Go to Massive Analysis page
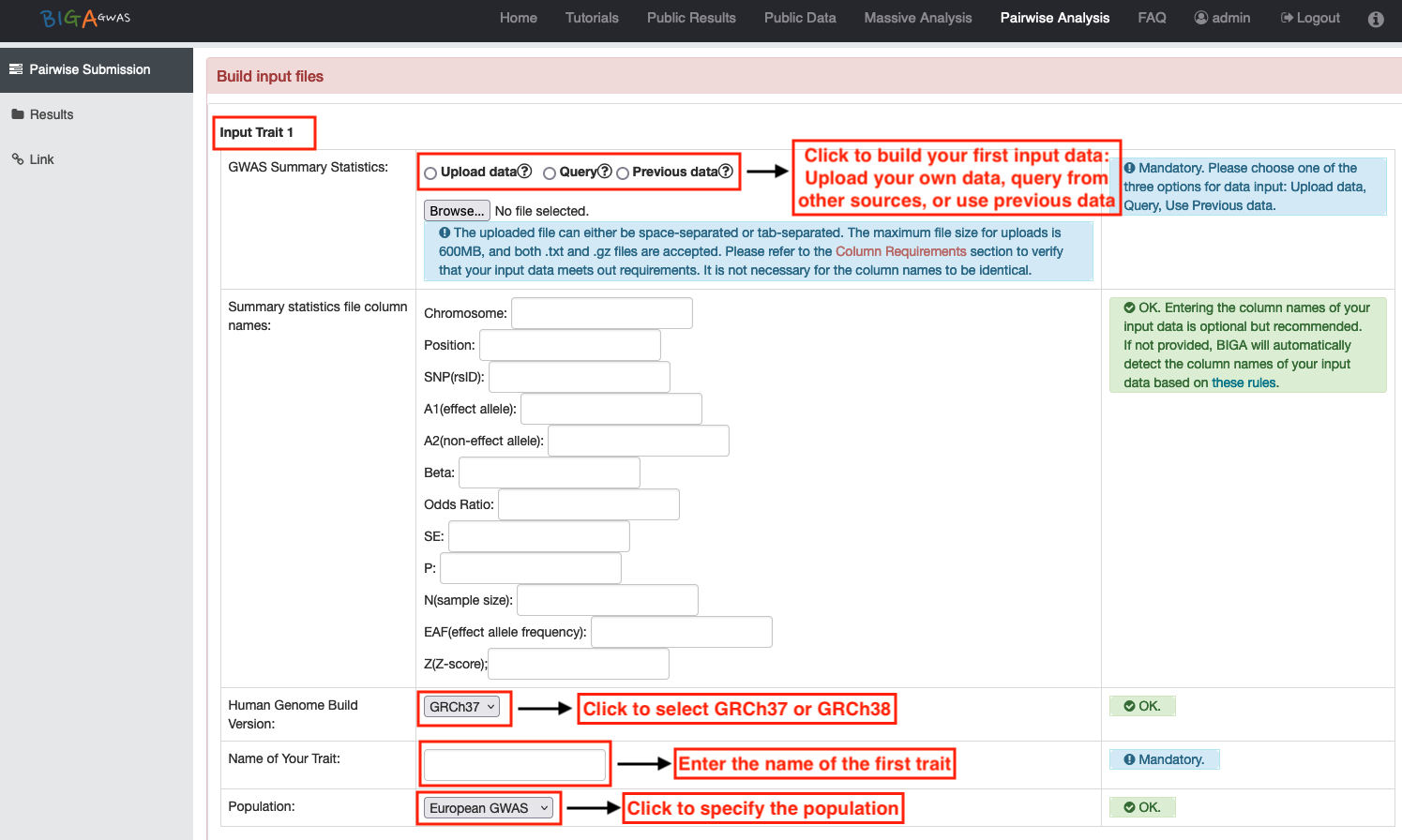 (x=917, y=18)
